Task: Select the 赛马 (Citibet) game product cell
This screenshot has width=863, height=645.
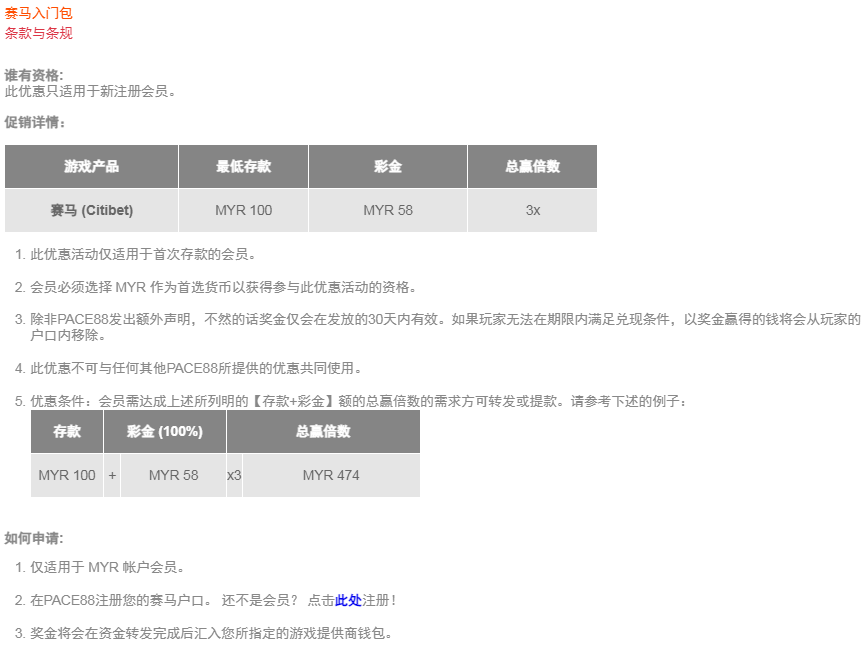Action: (x=91, y=210)
